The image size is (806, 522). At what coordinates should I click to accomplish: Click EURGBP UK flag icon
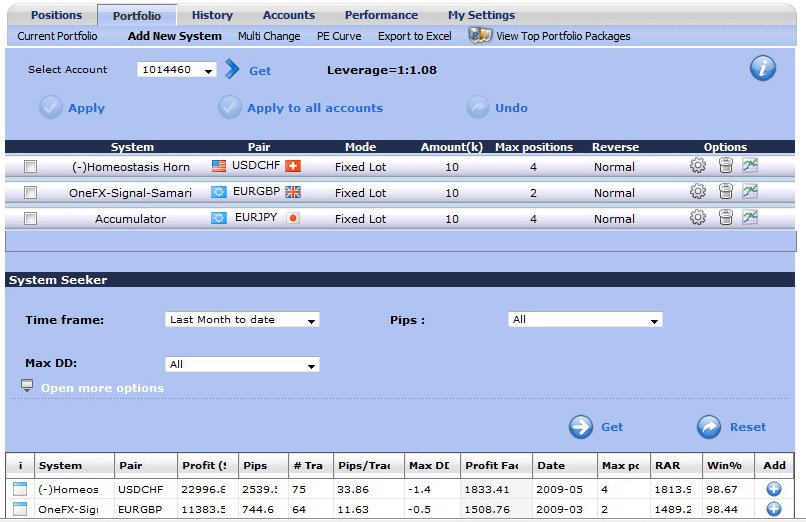click(293, 192)
